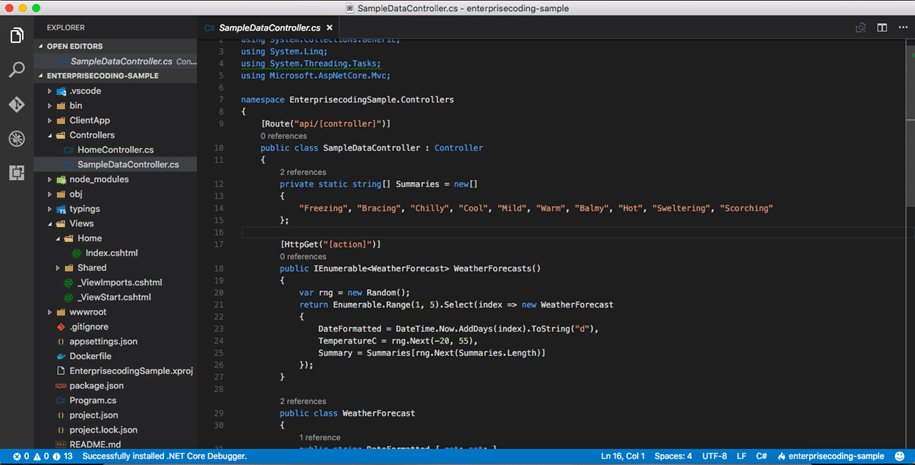Switch to SampleDataController.cs editor tab

270,27
